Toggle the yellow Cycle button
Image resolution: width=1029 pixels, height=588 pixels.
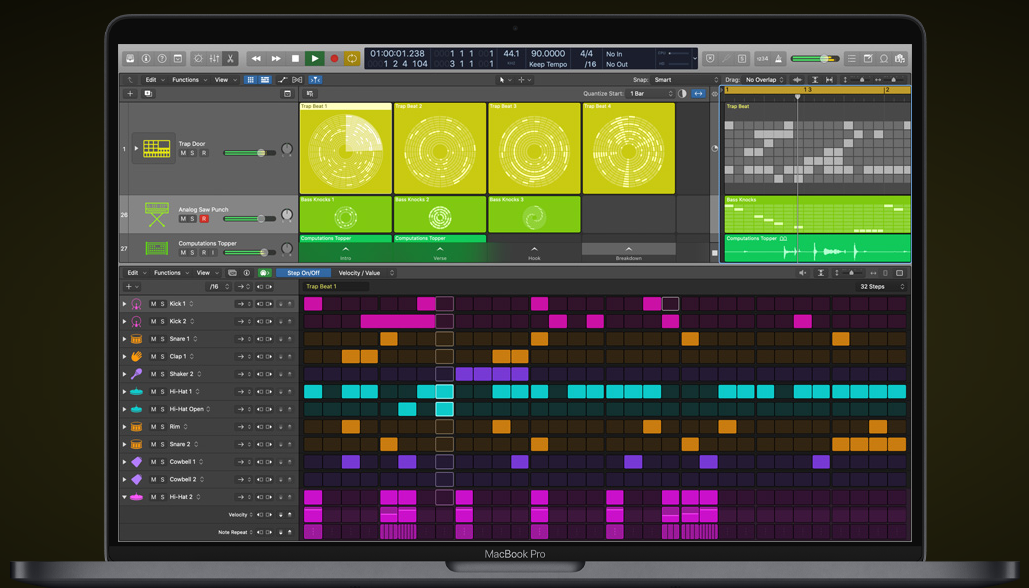point(352,59)
